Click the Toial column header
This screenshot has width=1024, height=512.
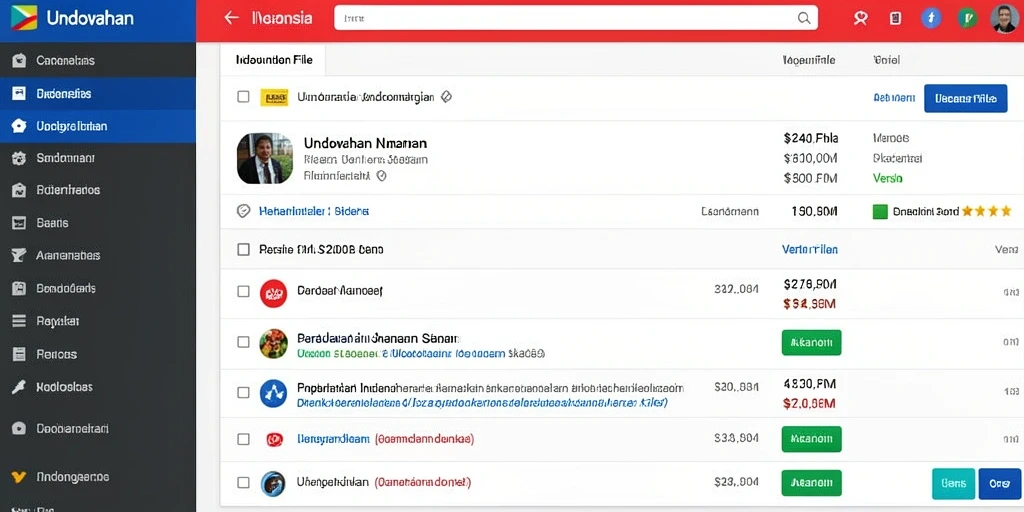pos(887,60)
